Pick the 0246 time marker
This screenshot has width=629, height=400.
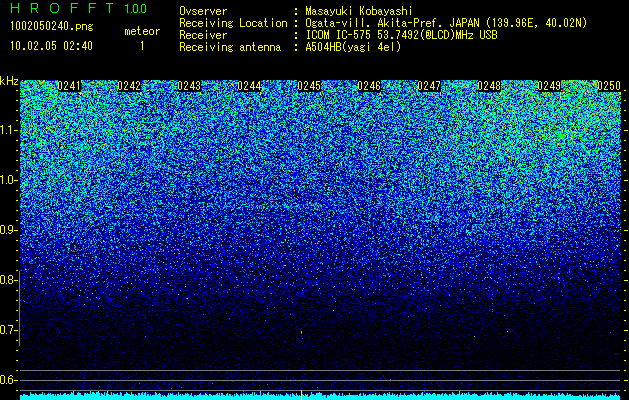369,86
